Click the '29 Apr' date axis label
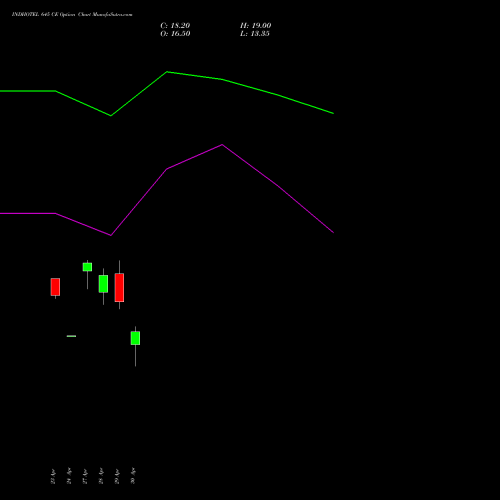500x500 pixels. 117,476
